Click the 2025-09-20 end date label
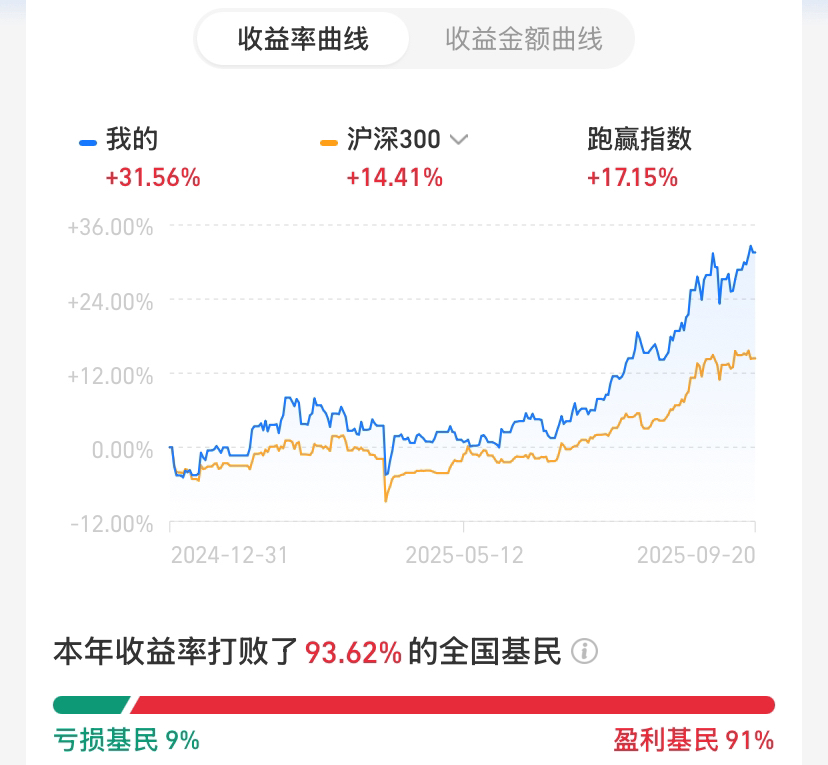Screen dimensions: 828x765 pyautogui.click(x=696, y=555)
